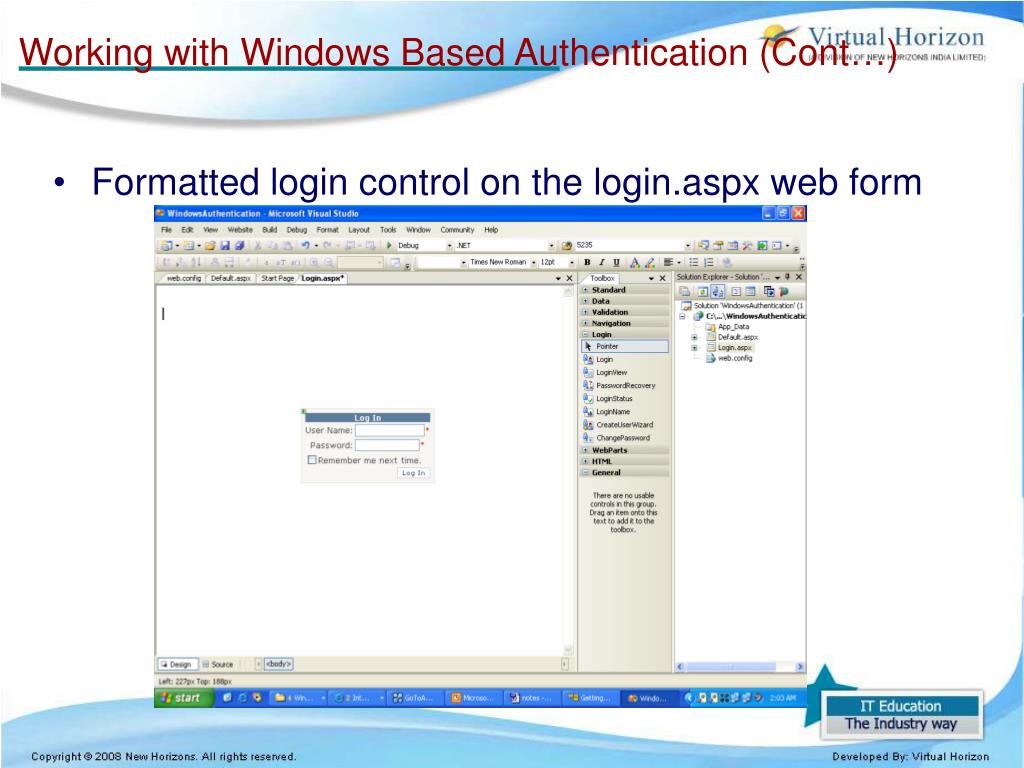Image resolution: width=1024 pixels, height=768 pixels.
Task: Open the Format menu
Action: coord(327,230)
